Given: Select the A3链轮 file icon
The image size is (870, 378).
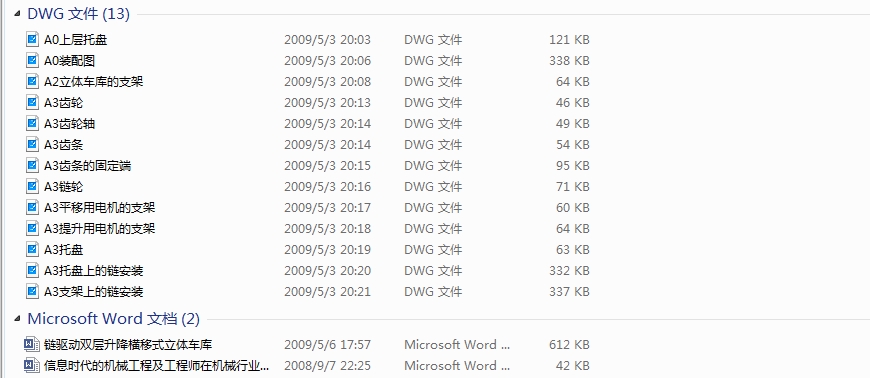Looking at the screenshot, I should 32,187.
